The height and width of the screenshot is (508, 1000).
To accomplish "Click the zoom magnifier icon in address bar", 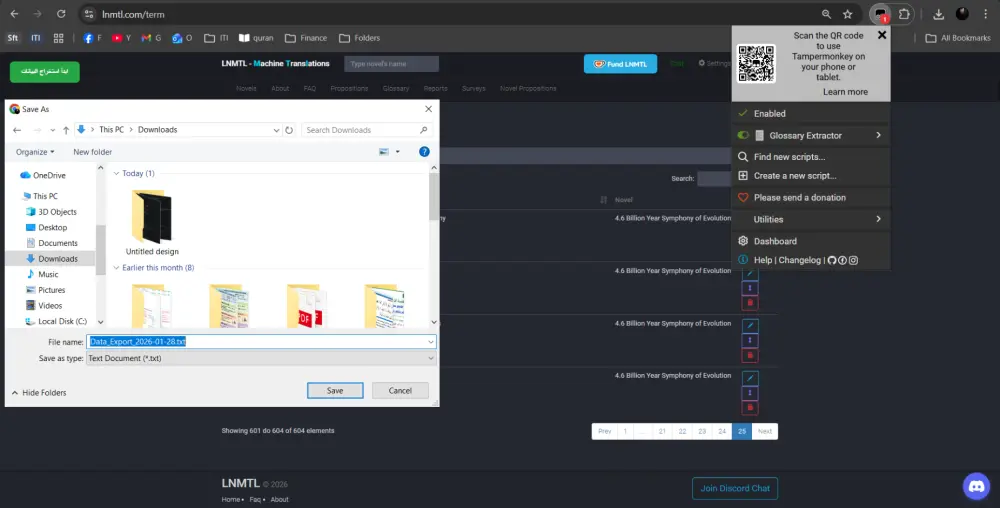I will 826,14.
